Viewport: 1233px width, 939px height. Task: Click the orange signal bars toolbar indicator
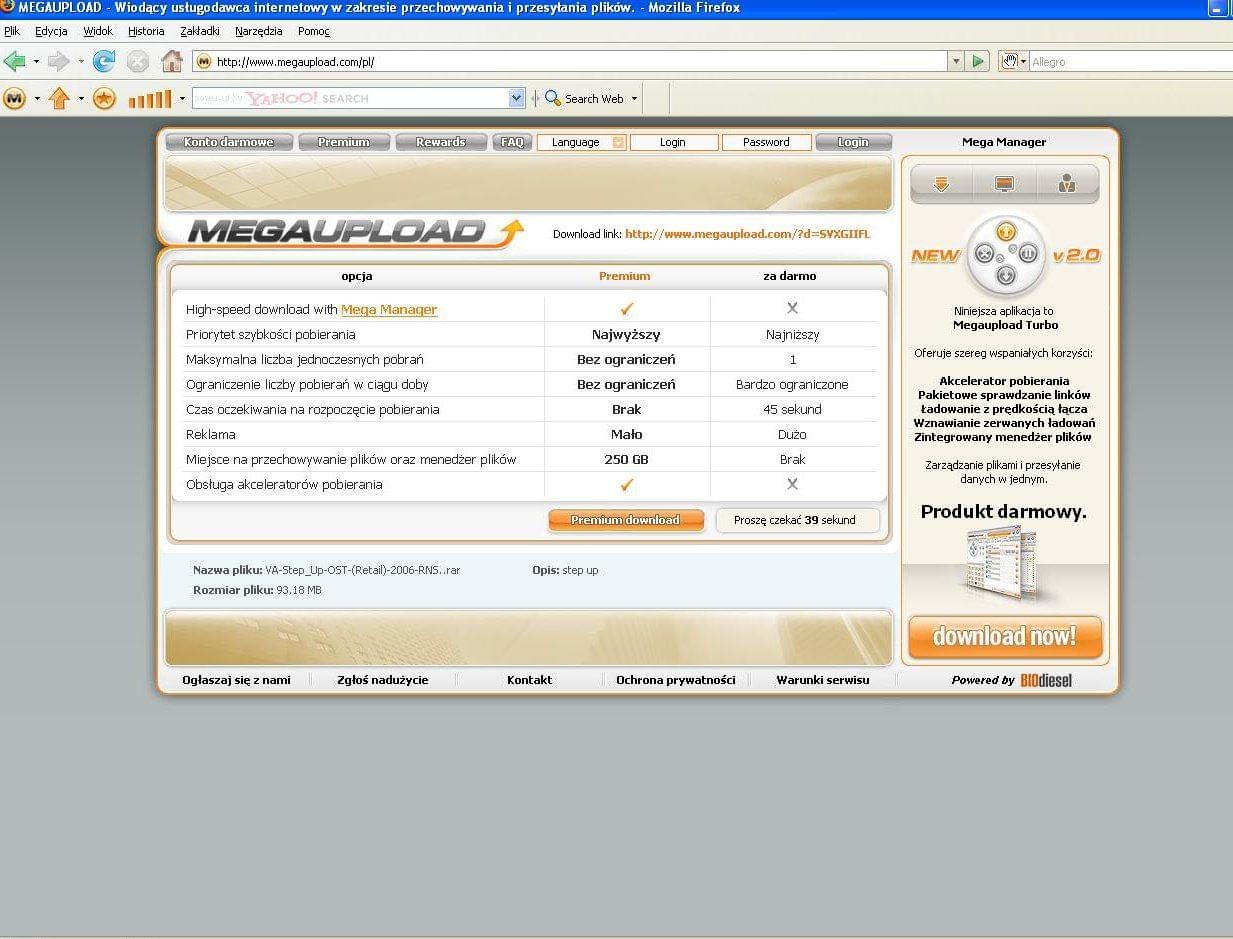[150, 99]
